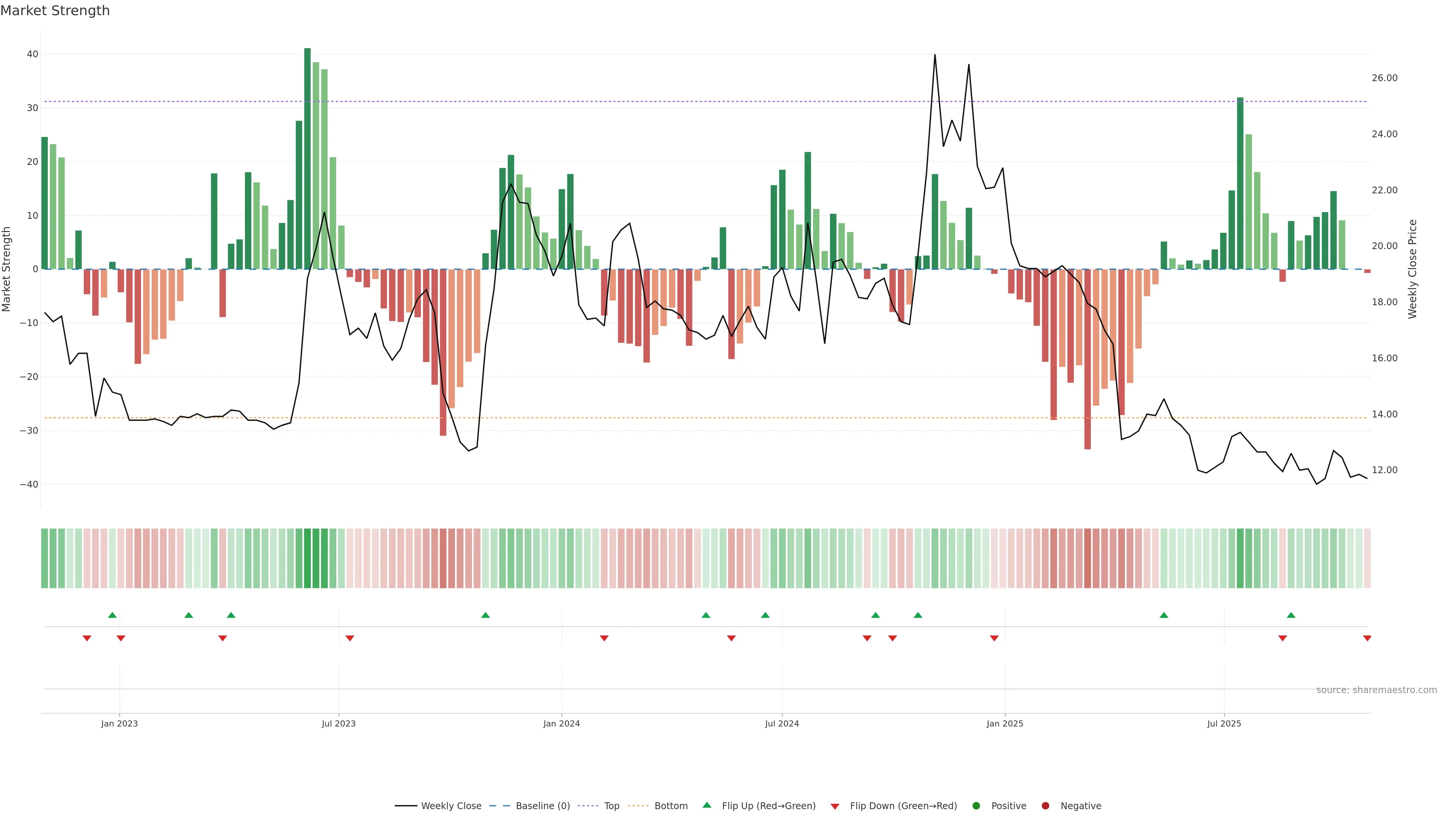Click the Flip Down red triangle legend icon
This screenshot has width=1456, height=819.
point(835,806)
